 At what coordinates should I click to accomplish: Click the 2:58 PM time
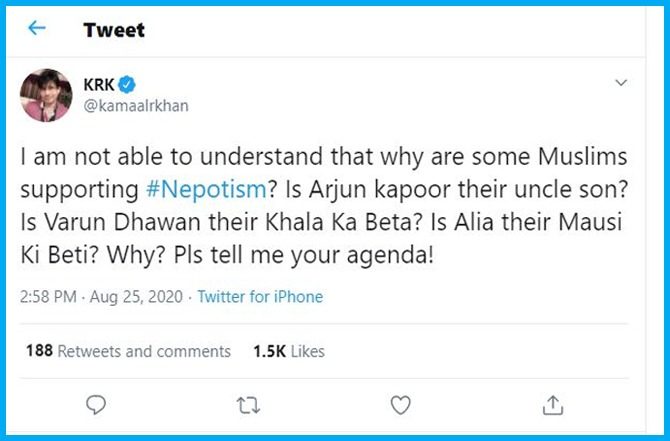pos(47,297)
